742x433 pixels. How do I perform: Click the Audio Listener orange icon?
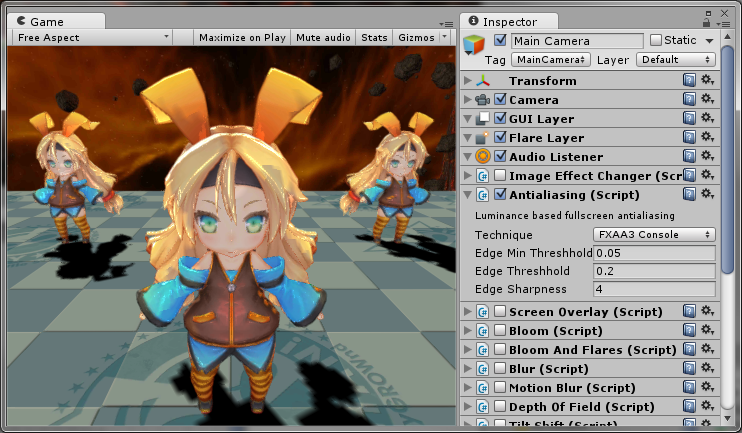483,156
